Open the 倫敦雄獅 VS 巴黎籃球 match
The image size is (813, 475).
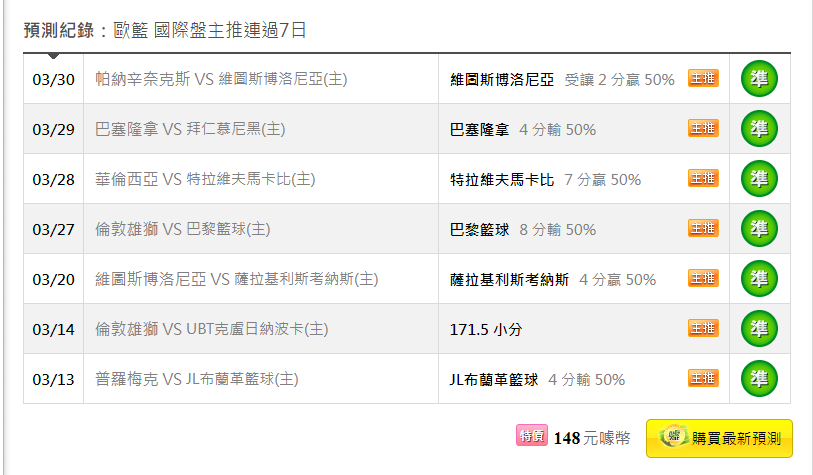click(183, 229)
